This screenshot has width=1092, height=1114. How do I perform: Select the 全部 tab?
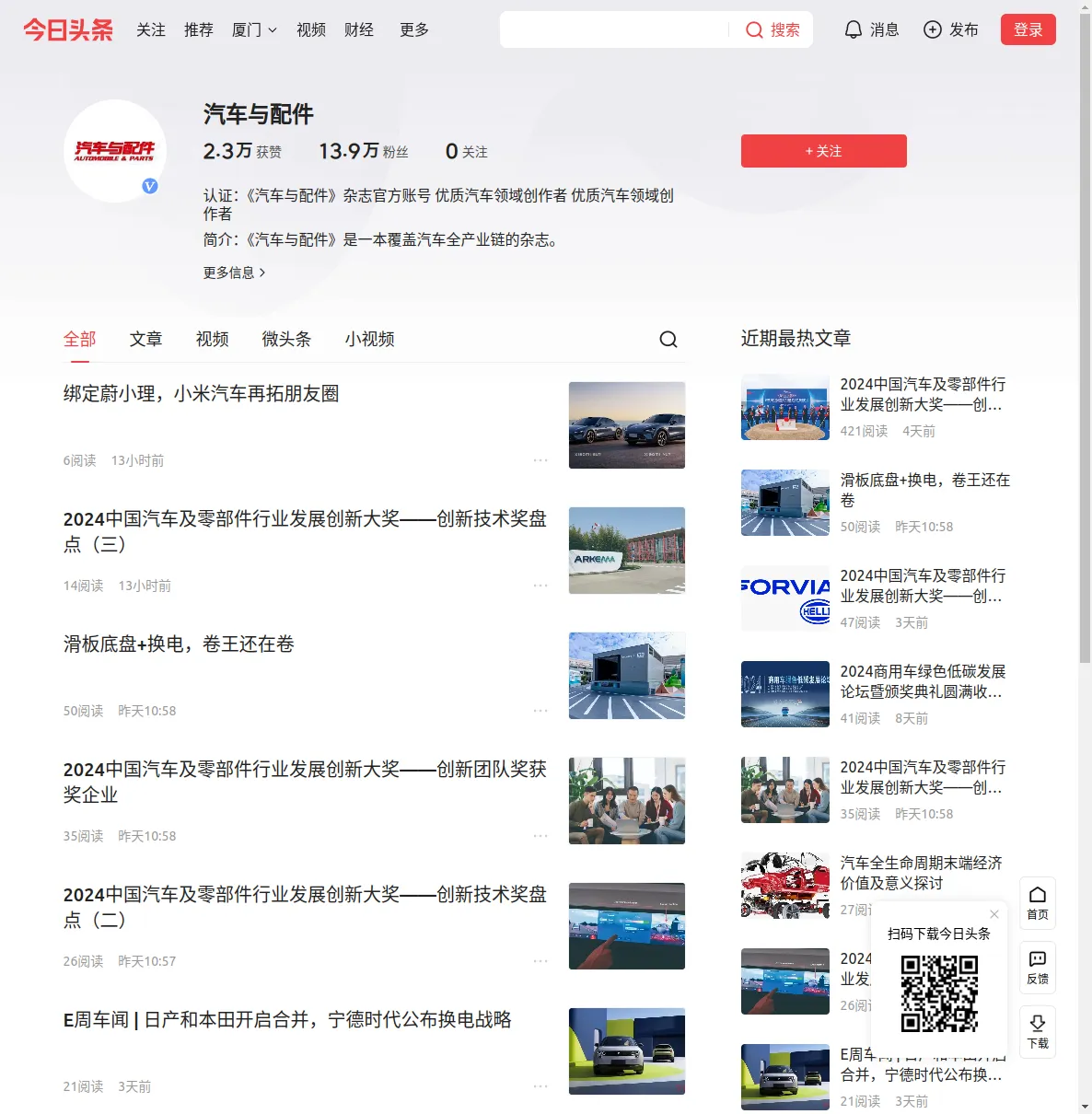click(80, 339)
